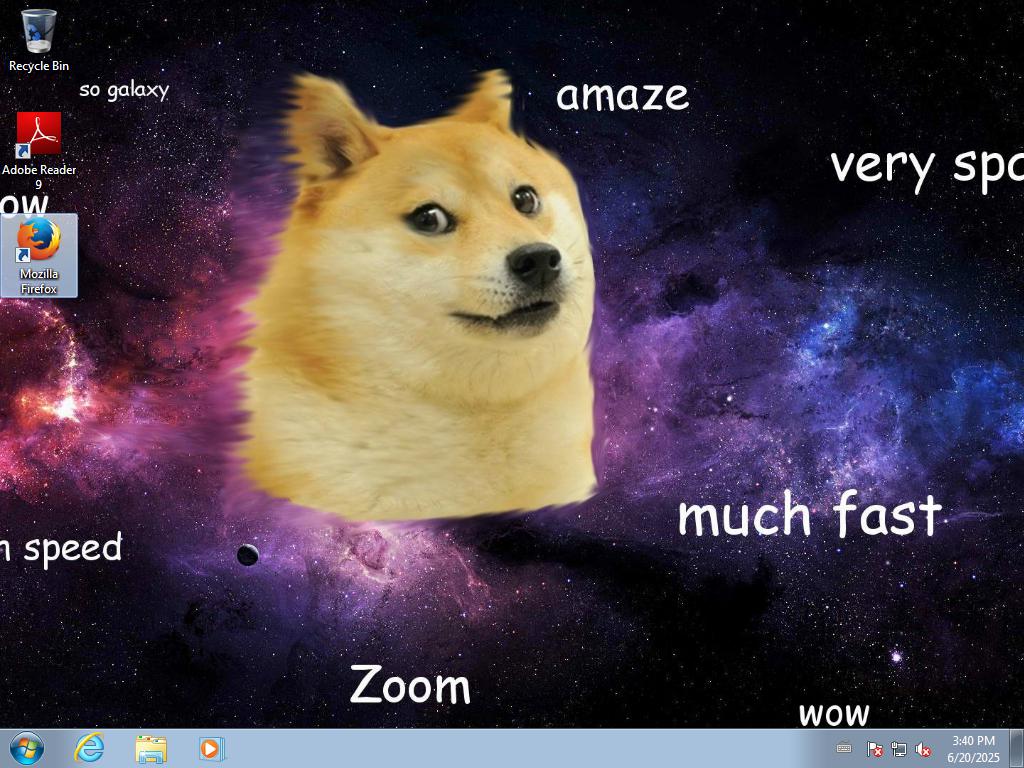Click the 3:40 PM clock time
This screenshot has height=768, width=1024.
click(973, 741)
